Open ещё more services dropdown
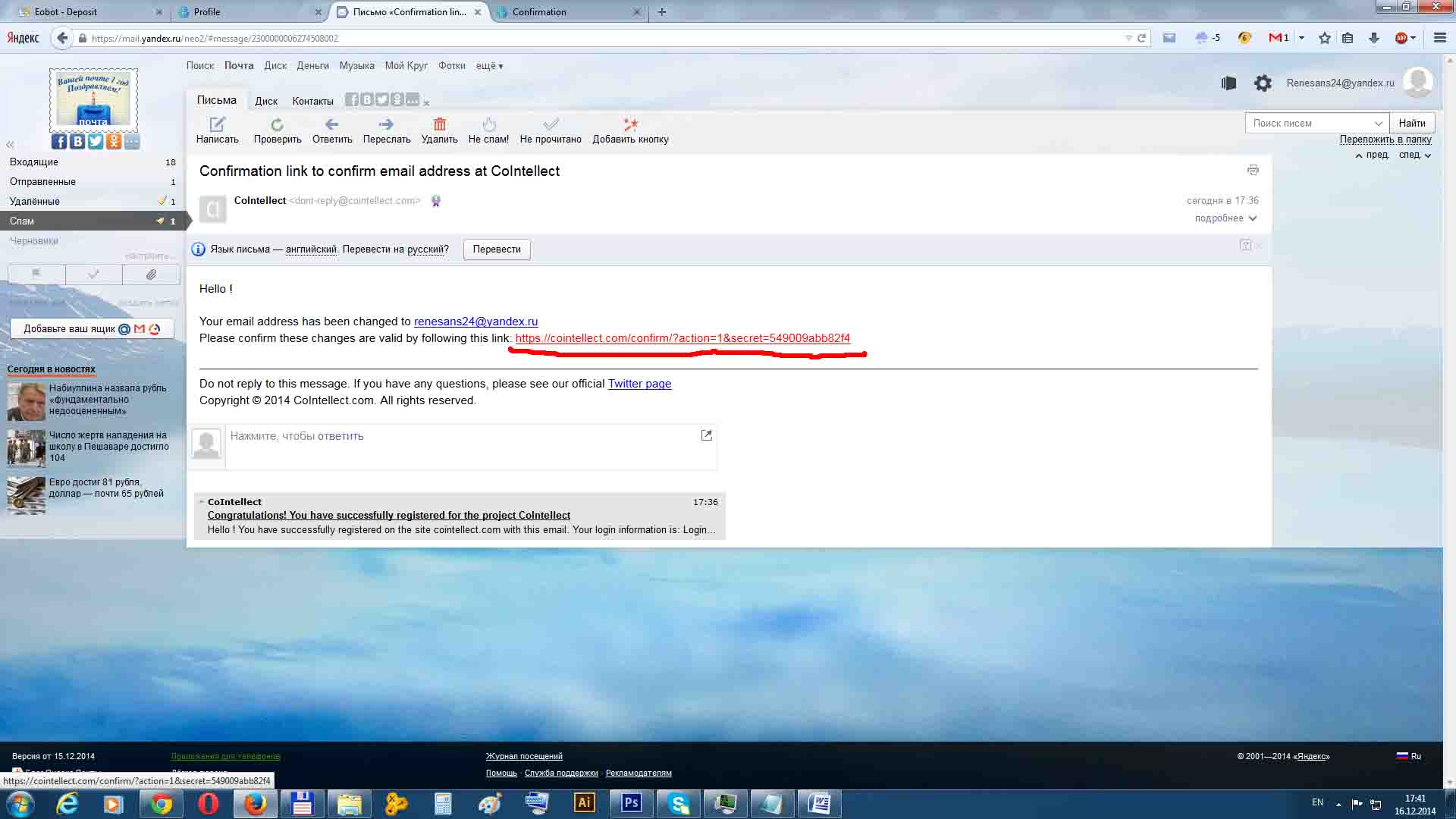Screen dimensions: 1456x819 point(489,66)
